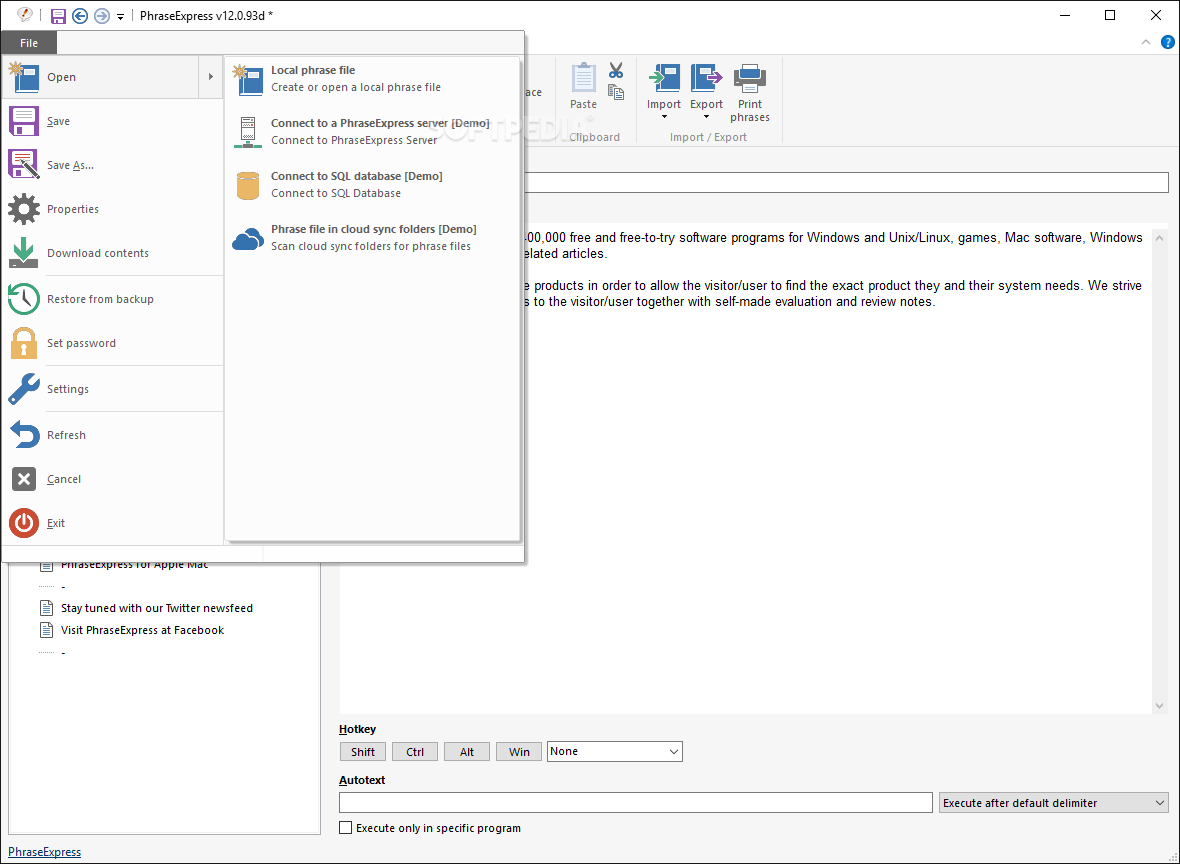The width and height of the screenshot is (1180, 864).
Task: Click the description field above phrase text
Action: pos(847,181)
